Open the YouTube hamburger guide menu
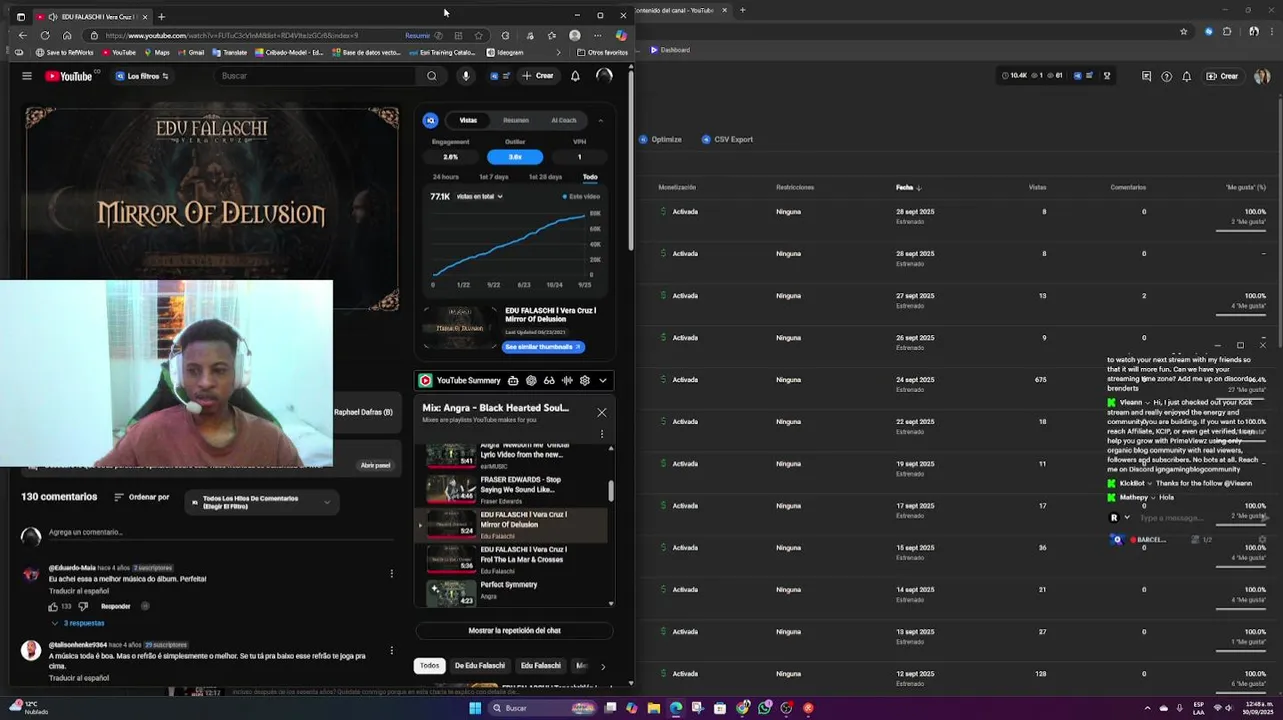Screen dimensions: 1283x720 point(27,76)
